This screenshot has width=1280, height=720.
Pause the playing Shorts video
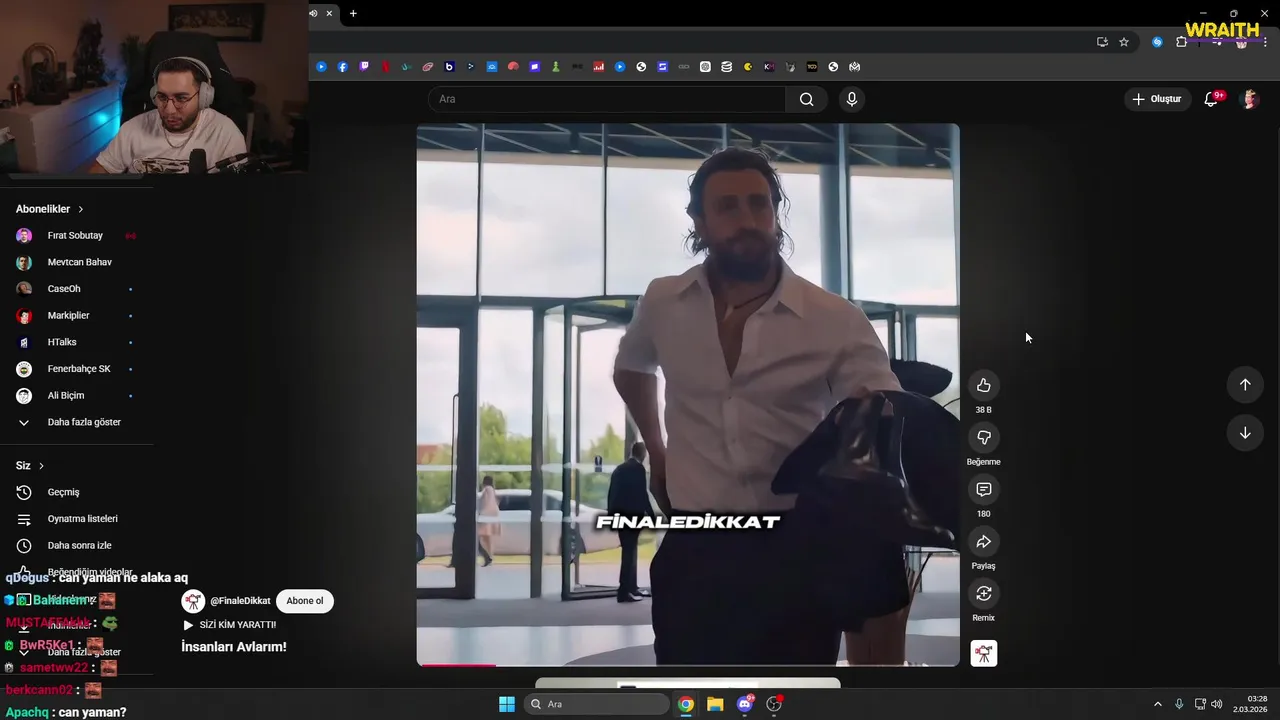point(688,395)
